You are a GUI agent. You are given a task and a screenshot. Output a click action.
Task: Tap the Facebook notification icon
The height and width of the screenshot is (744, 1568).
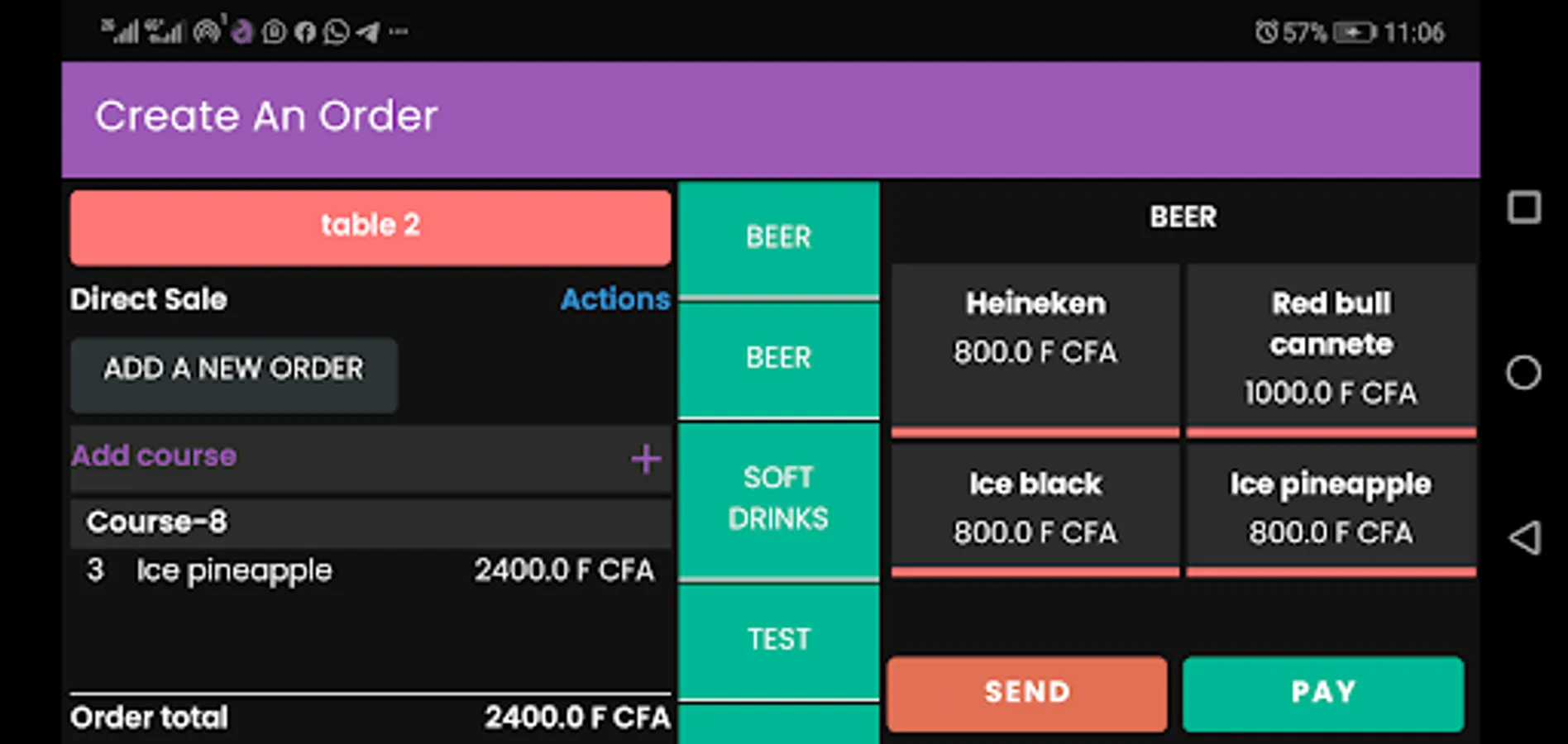click(305, 32)
